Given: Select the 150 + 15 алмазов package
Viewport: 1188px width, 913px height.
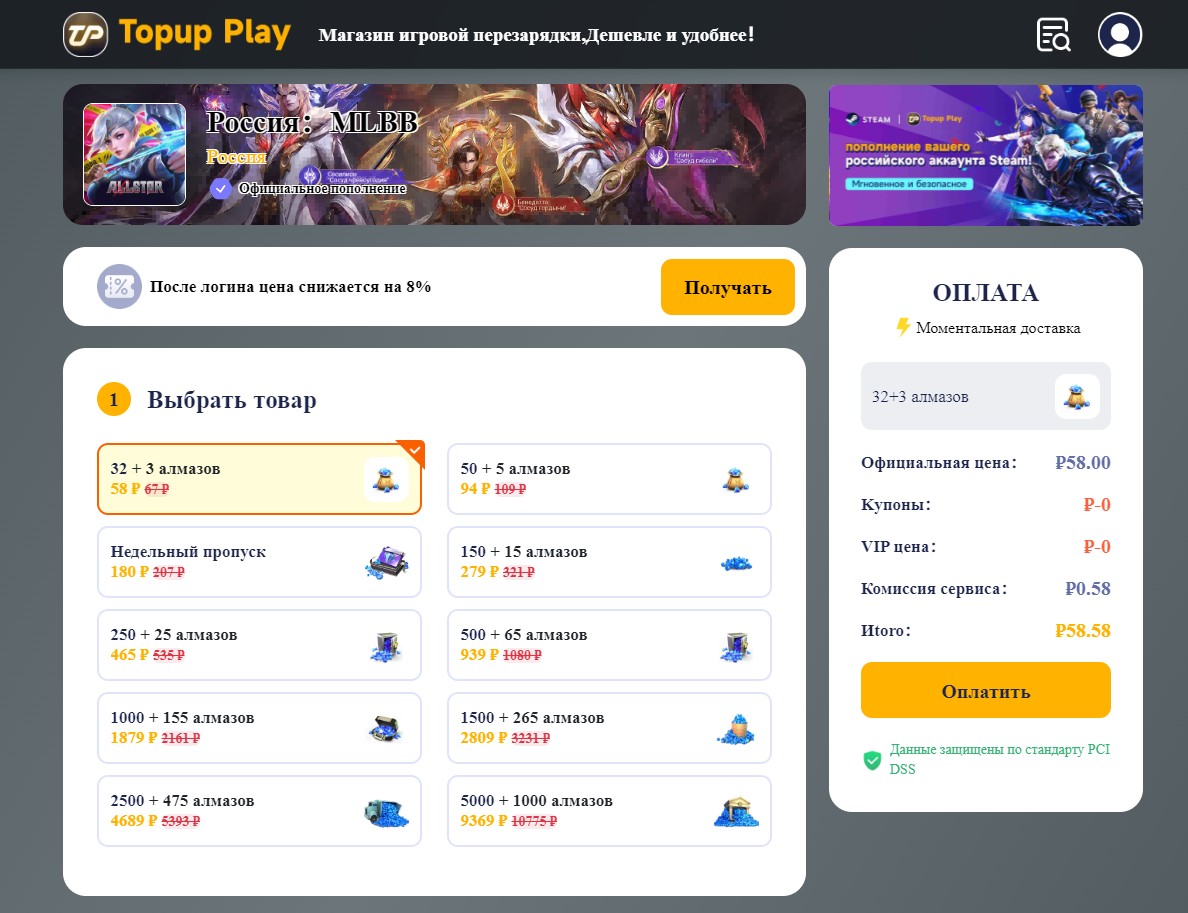Looking at the screenshot, I should click(x=609, y=562).
